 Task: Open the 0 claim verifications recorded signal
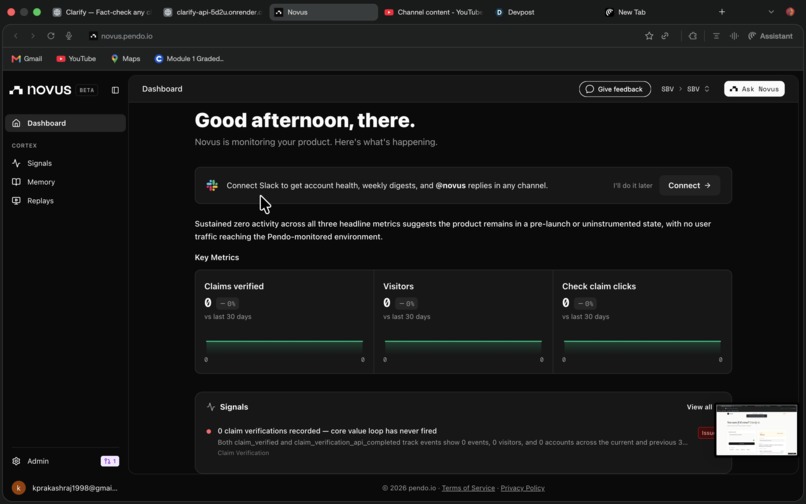click(x=327, y=431)
